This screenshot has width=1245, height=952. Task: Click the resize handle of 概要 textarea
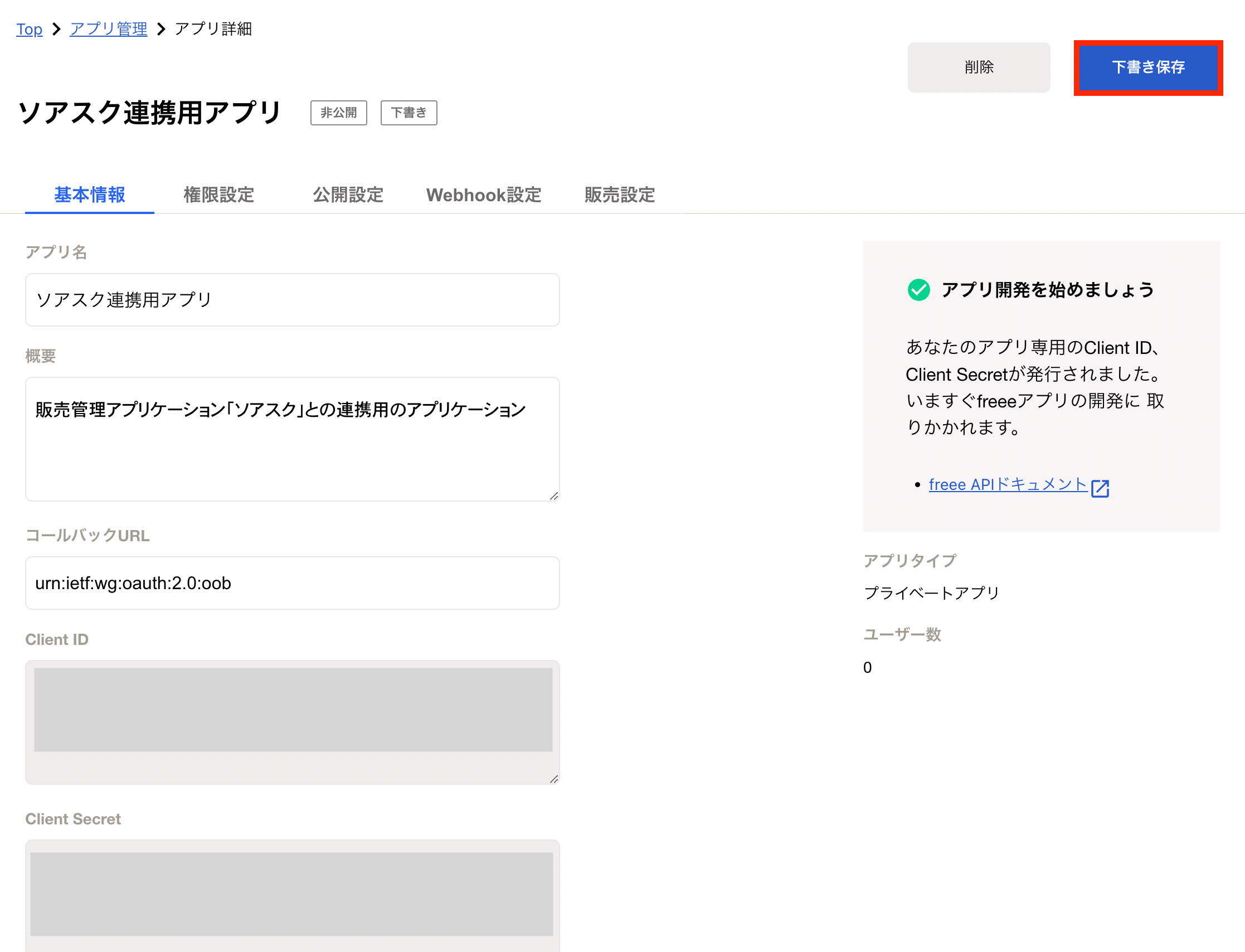(x=553, y=496)
